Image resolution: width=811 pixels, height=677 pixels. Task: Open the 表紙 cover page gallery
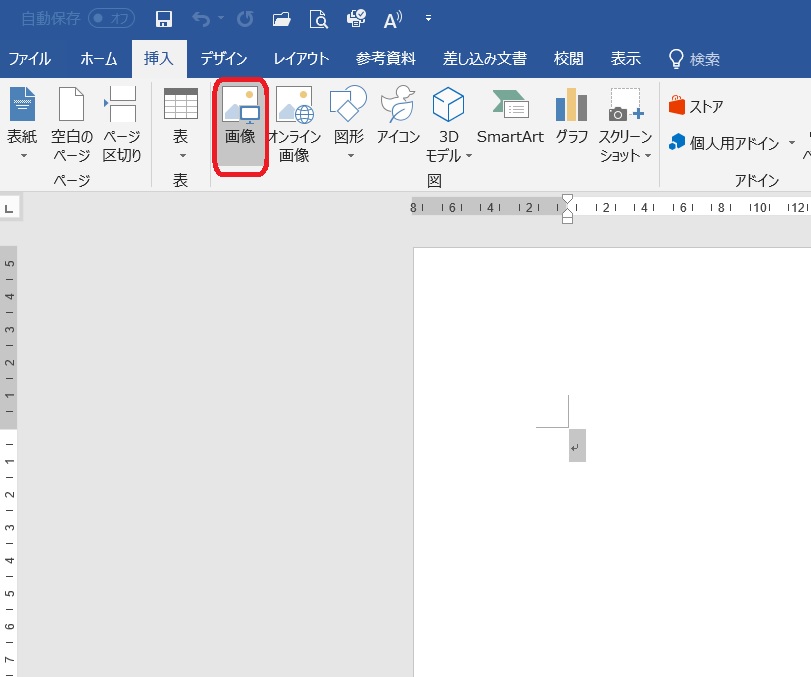(22, 124)
